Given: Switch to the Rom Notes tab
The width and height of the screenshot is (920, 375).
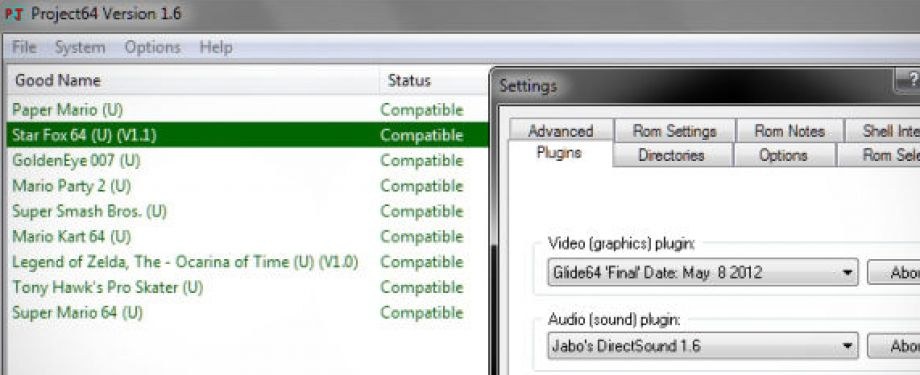Looking at the screenshot, I should [789, 131].
